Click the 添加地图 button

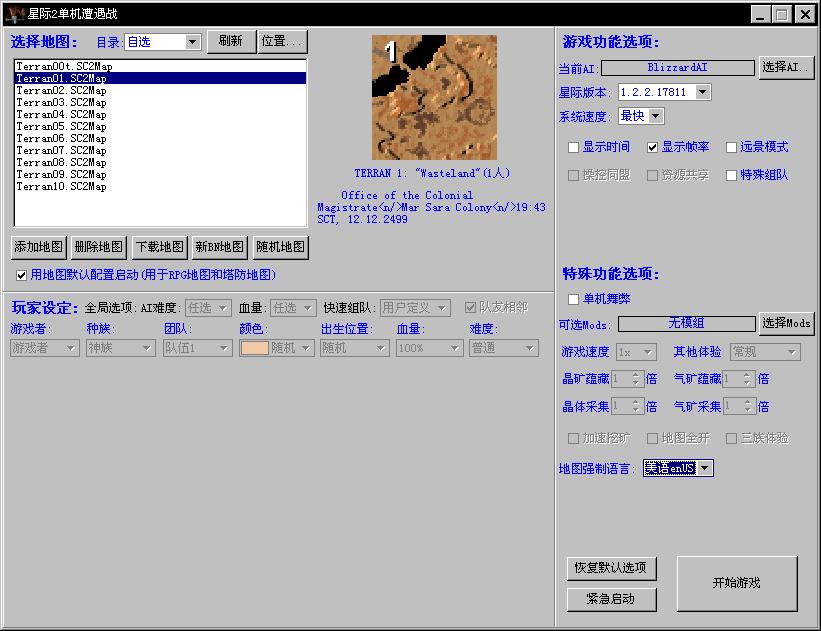click(39, 247)
